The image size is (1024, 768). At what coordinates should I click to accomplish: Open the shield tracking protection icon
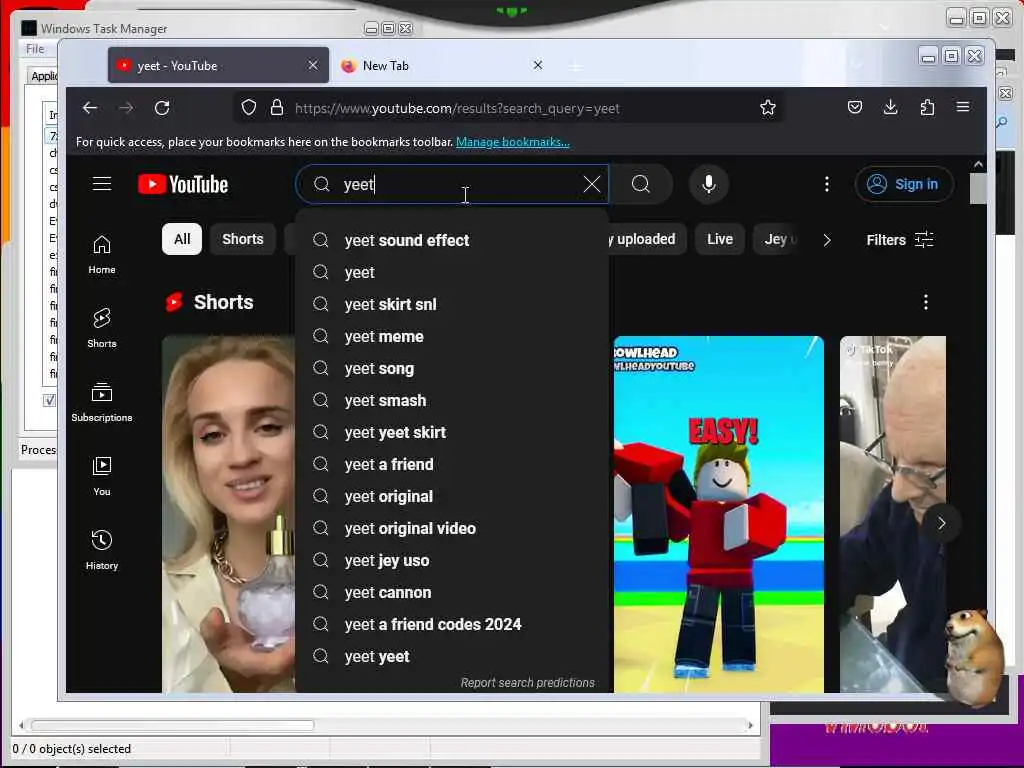coord(249,108)
